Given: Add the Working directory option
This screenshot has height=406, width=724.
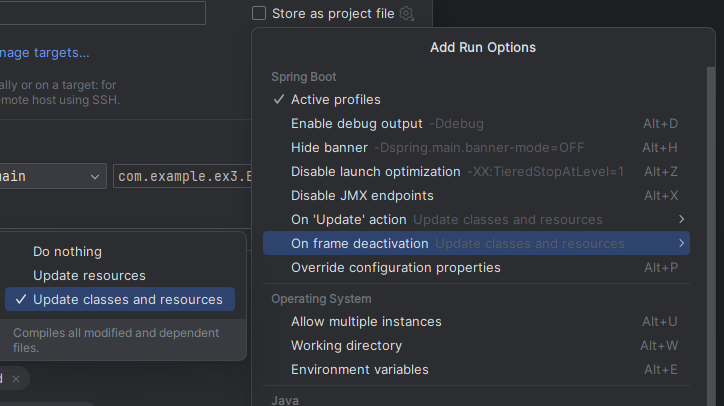Looking at the screenshot, I should [346, 346].
